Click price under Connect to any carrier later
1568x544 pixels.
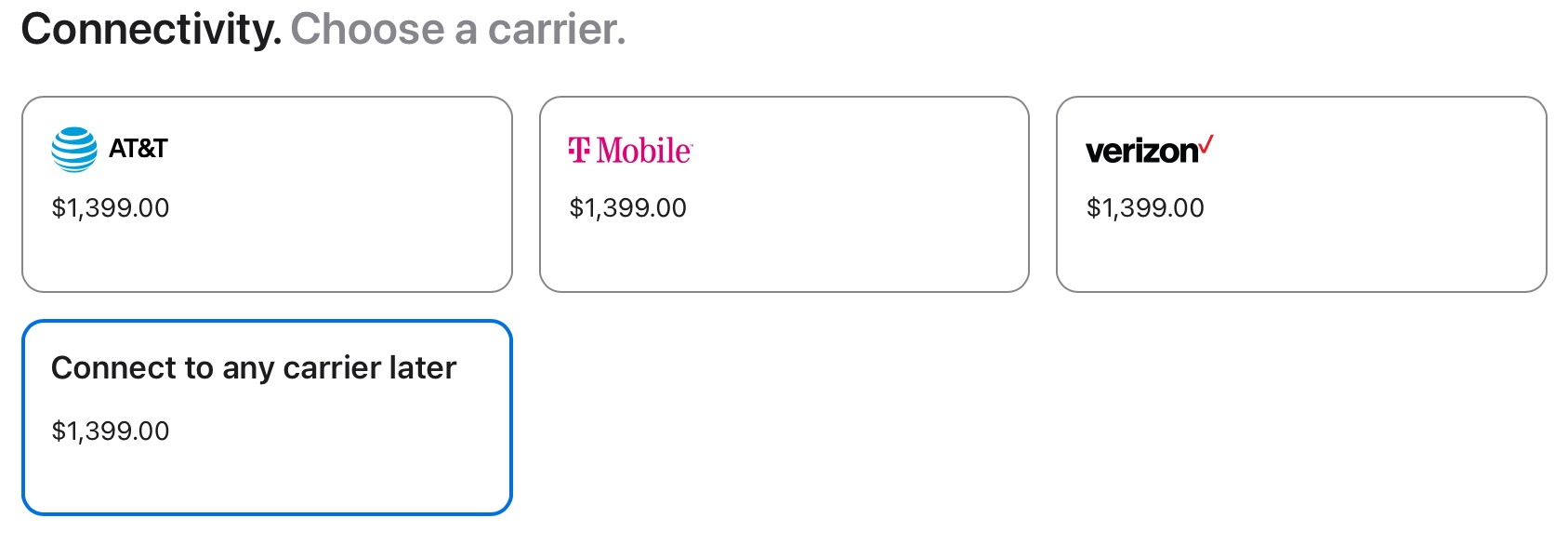pos(111,431)
